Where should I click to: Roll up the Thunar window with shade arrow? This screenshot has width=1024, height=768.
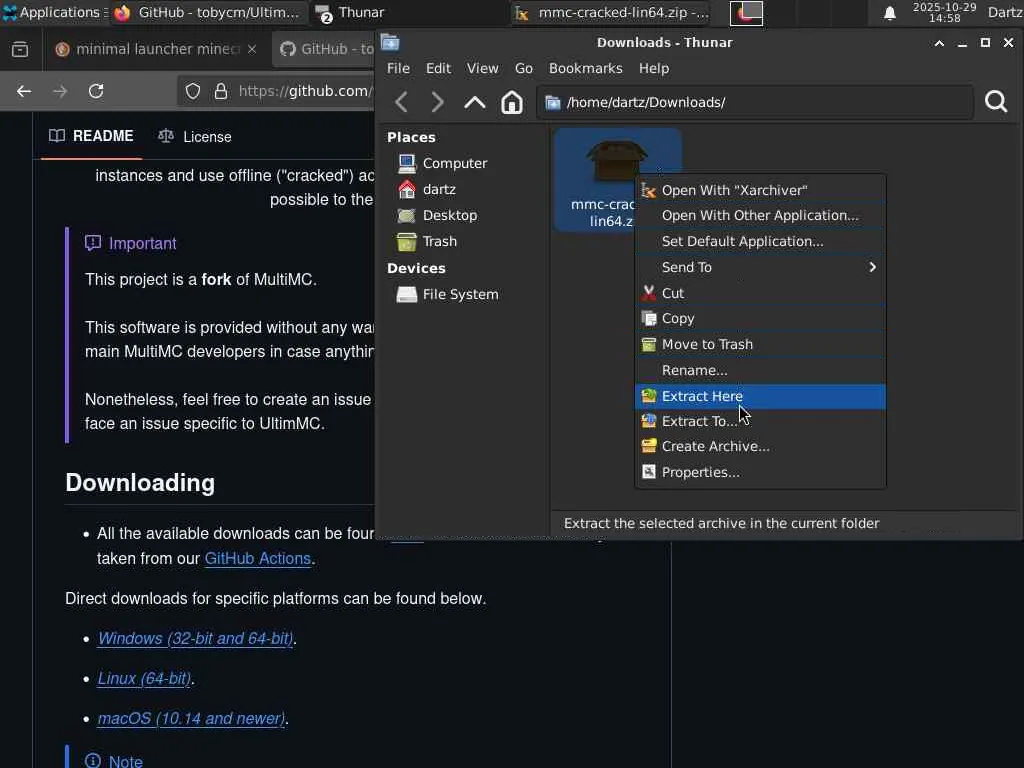coord(939,43)
